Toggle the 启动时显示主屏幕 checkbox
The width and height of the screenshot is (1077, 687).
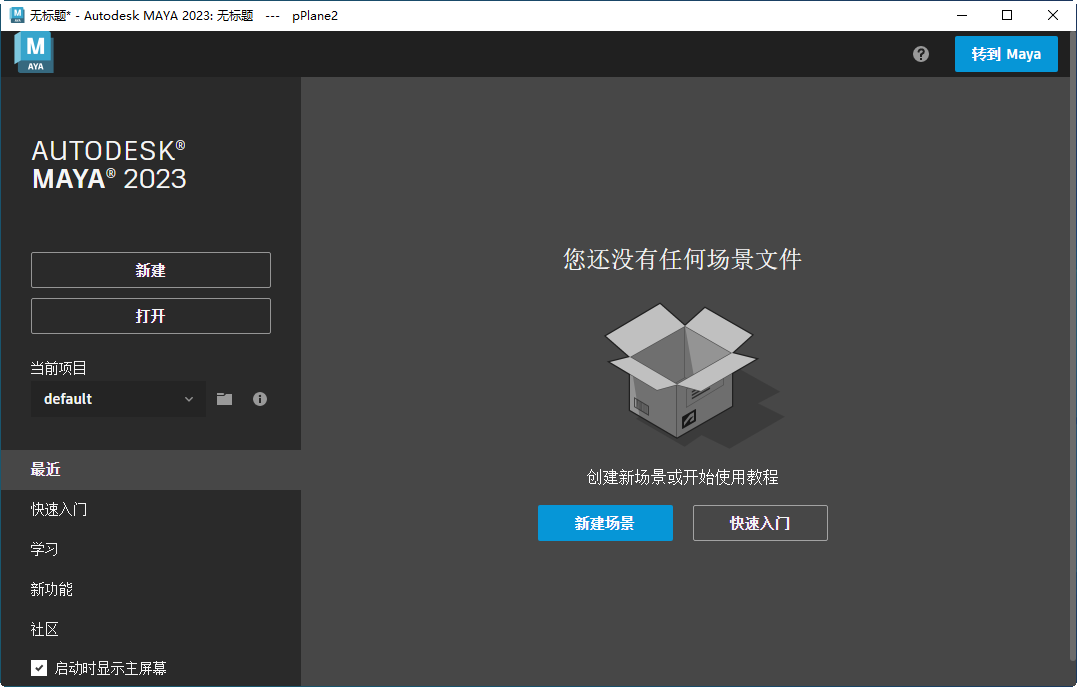[x=38, y=668]
